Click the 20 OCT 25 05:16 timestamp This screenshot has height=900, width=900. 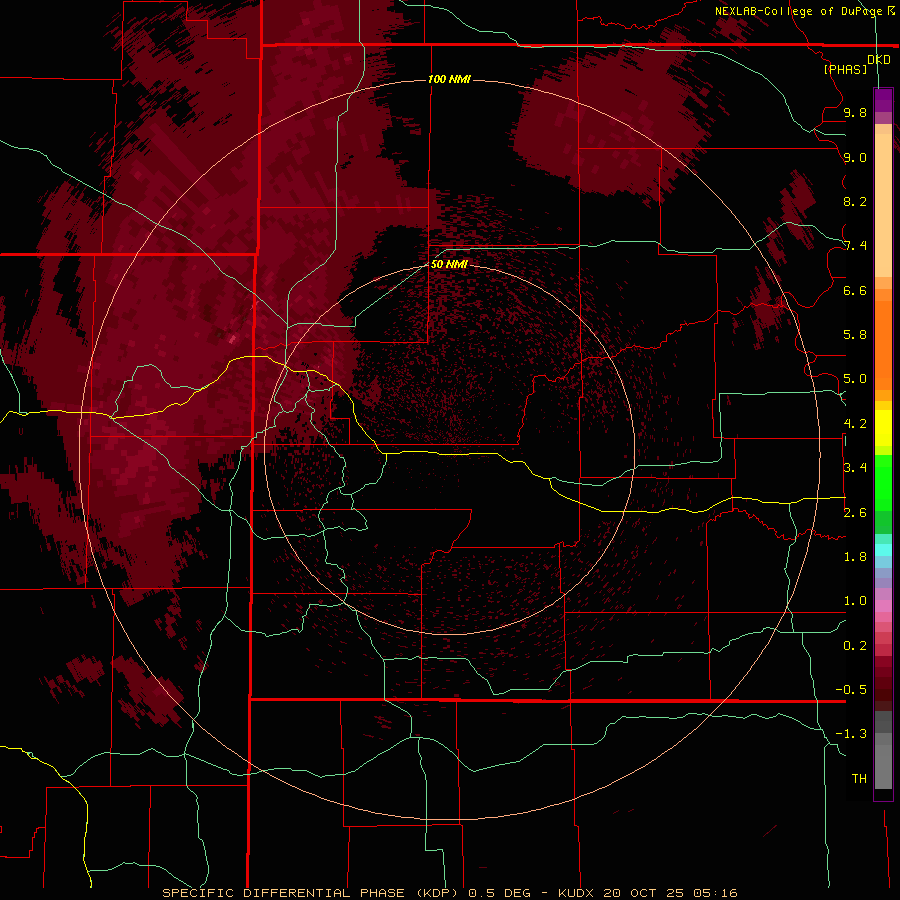tap(670, 893)
